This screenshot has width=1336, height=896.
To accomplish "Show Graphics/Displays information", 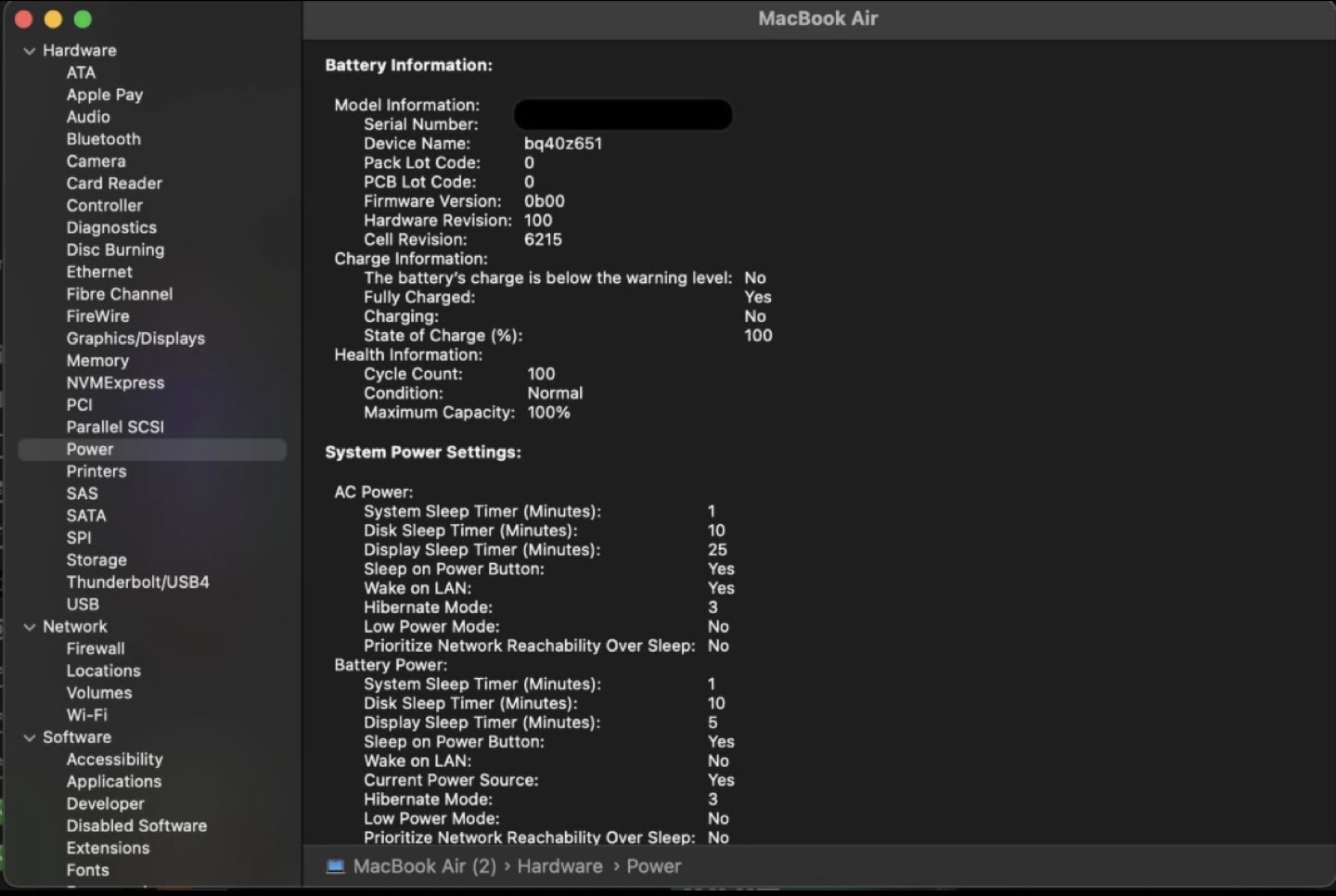I will (135, 339).
